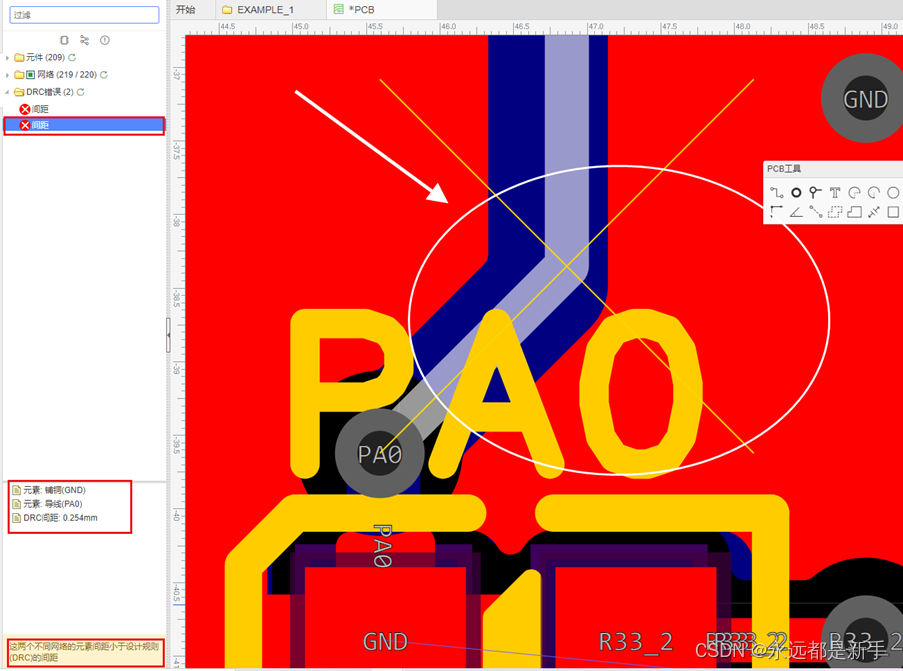Select the rectangle drawing tool
The width and height of the screenshot is (903, 671).
pyautogui.click(x=894, y=211)
